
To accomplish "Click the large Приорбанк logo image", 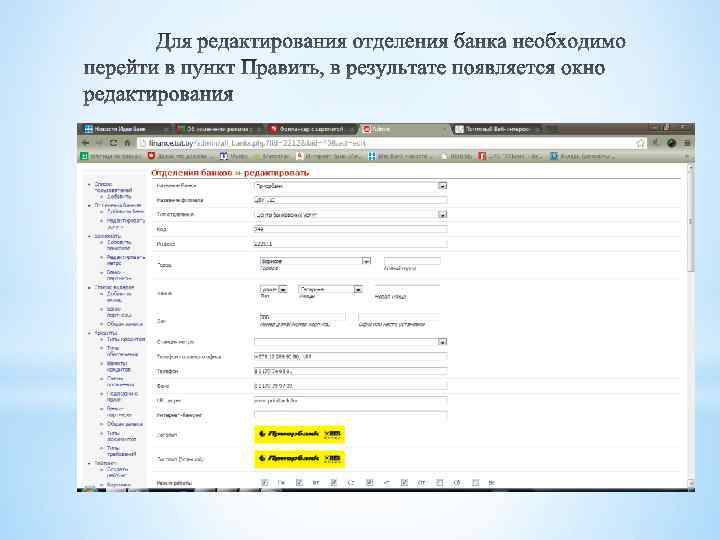I will 299,459.
